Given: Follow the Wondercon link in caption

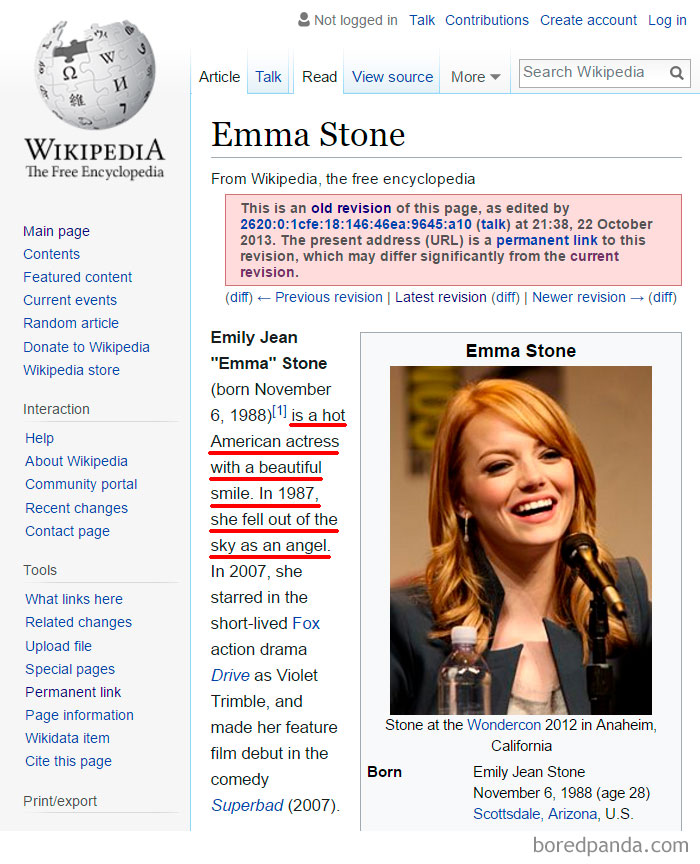Looking at the screenshot, I should point(503,725).
